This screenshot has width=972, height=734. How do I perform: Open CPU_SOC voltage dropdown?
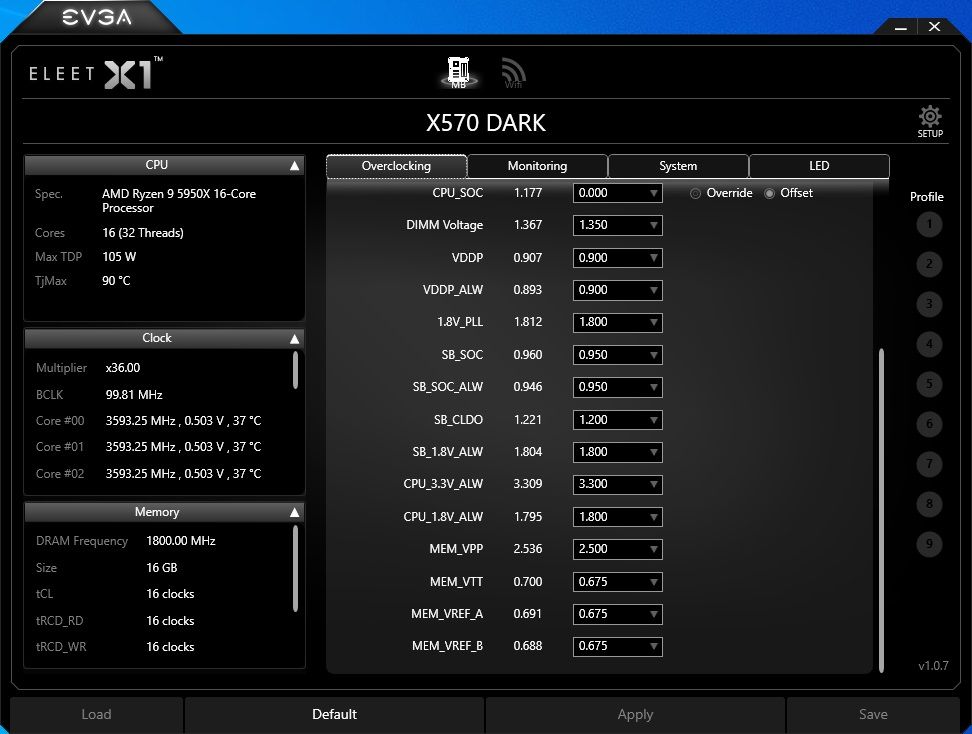coord(617,193)
